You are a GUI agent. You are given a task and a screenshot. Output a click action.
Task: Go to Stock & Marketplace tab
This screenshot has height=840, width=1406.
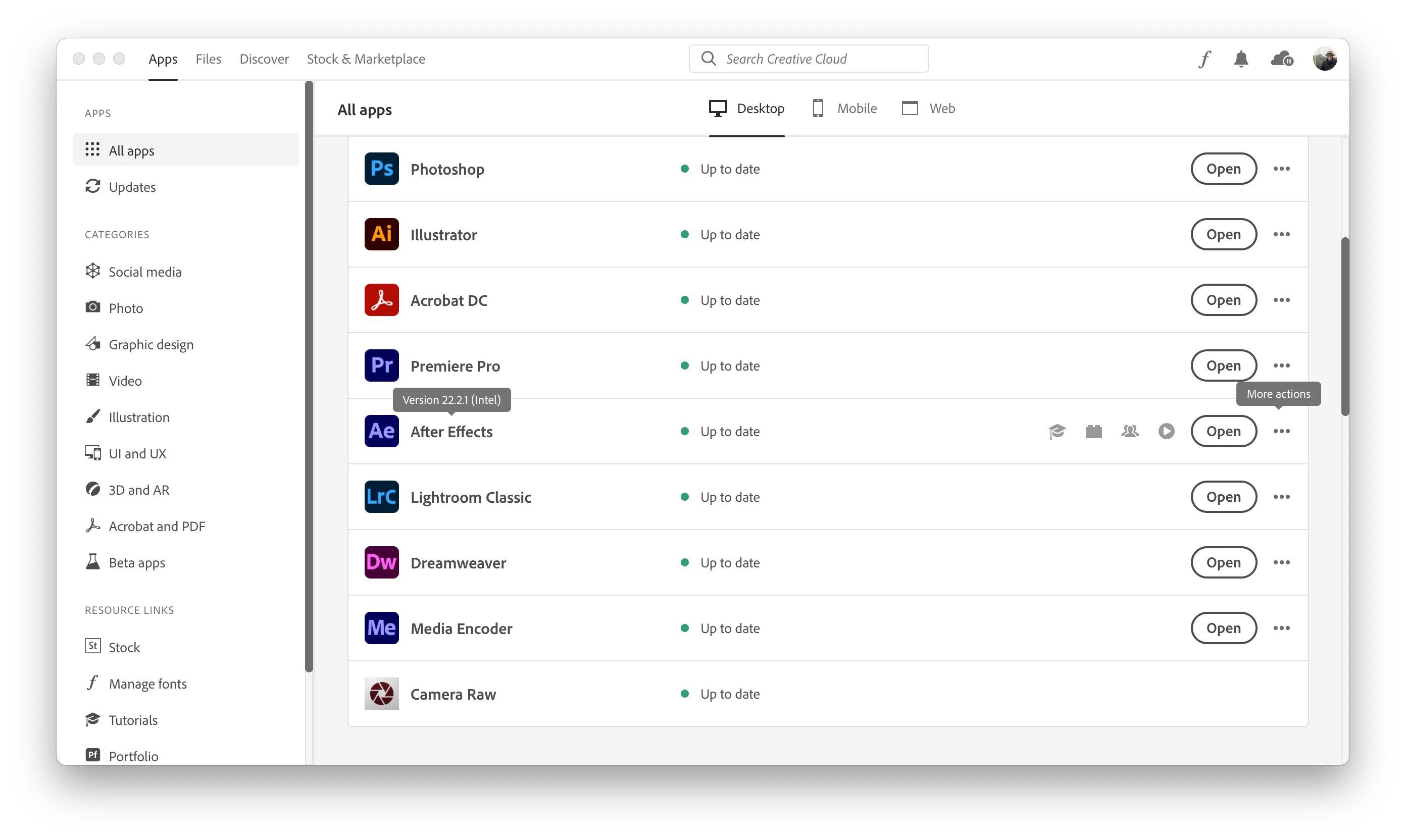pos(365,59)
